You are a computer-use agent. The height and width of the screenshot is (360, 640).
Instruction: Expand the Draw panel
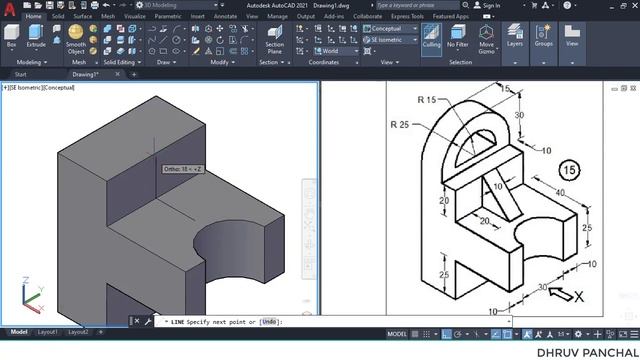click(x=167, y=62)
